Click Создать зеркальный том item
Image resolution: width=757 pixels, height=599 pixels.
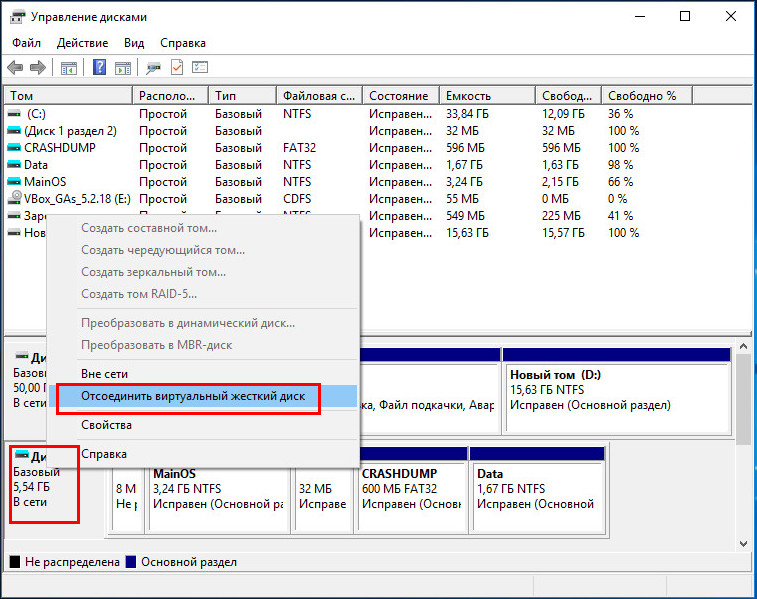(203, 272)
